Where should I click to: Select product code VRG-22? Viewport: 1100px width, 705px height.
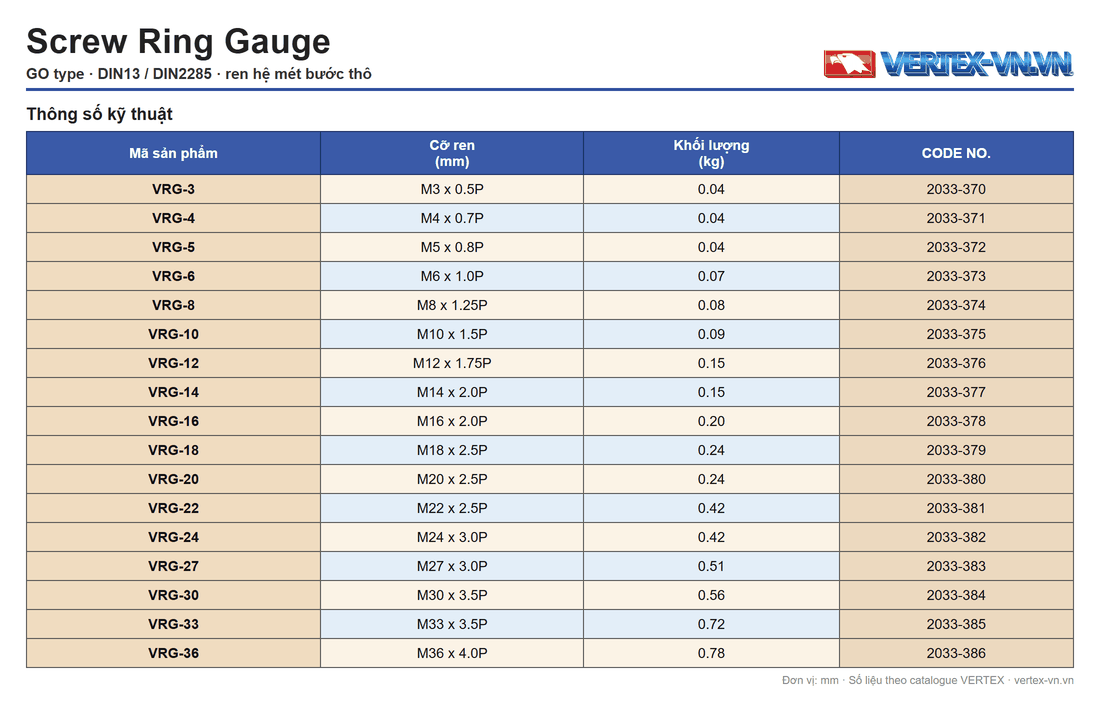pos(173,508)
